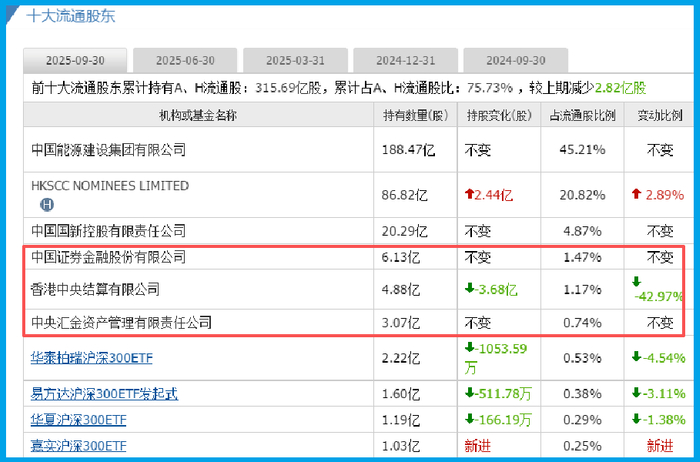Click the 4.87% share ratio
The width and height of the screenshot is (700, 462).
tap(582, 231)
